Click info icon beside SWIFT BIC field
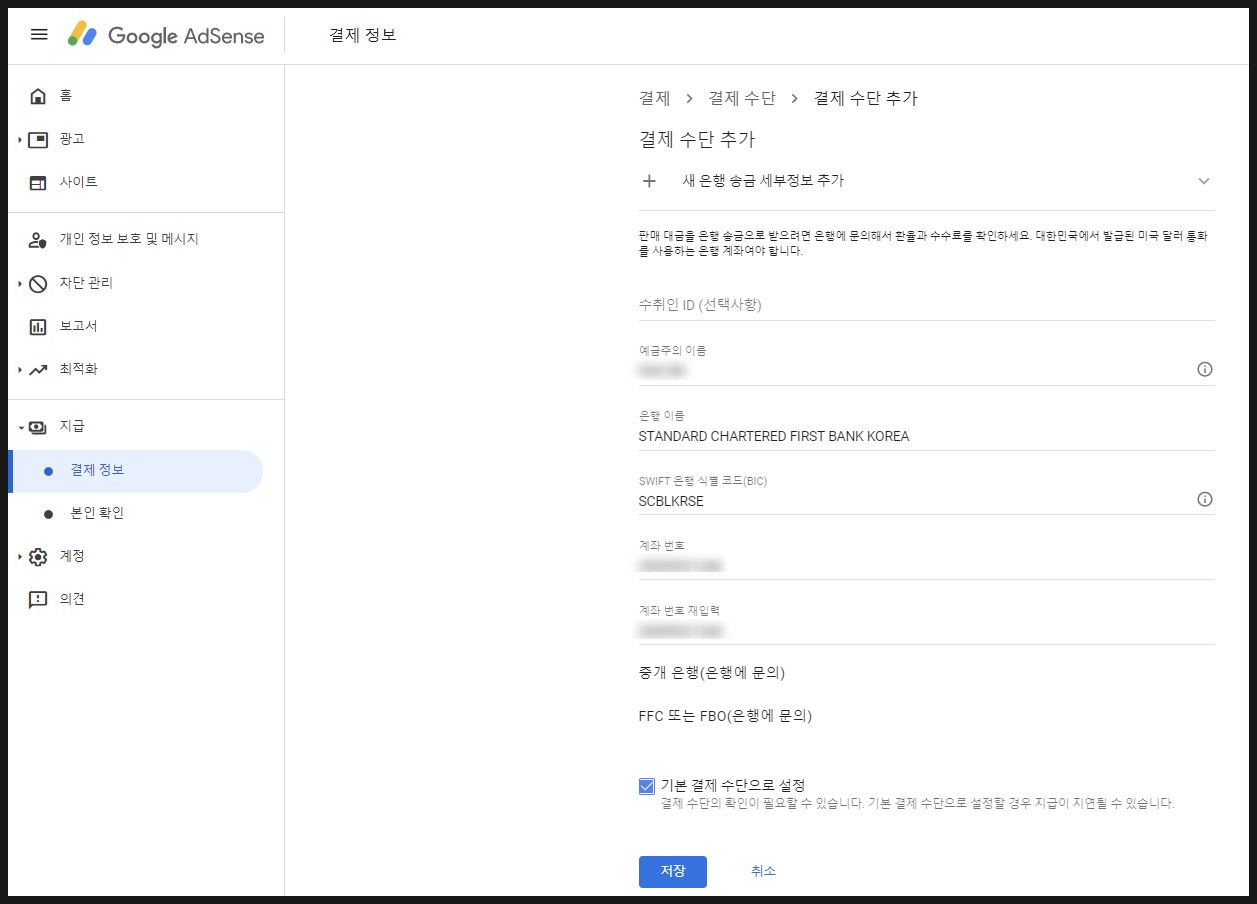This screenshot has width=1257, height=904. 1205,499
